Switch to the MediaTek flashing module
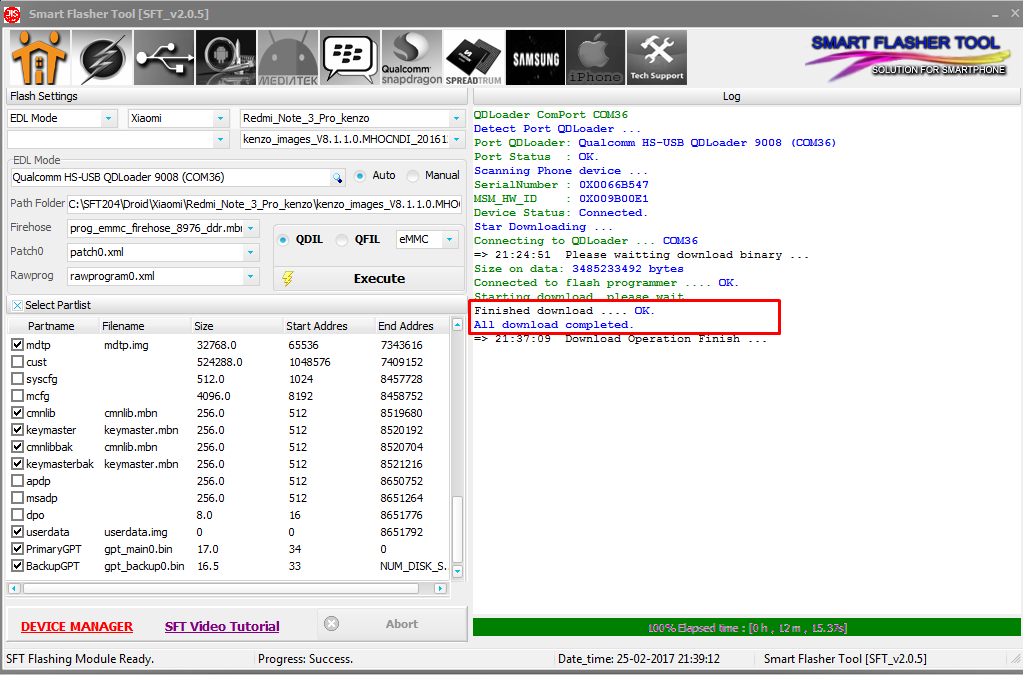Image resolution: width=1023 pixels, height=675 pixels. (x=288, y=57)
